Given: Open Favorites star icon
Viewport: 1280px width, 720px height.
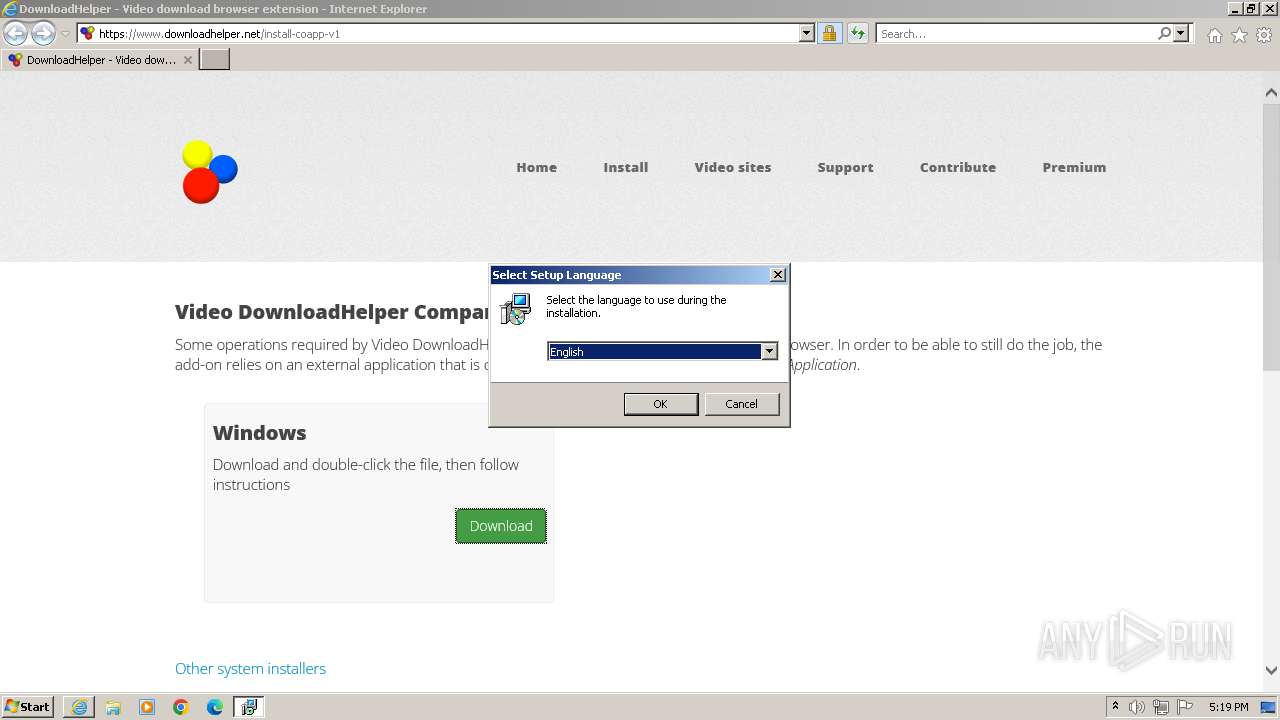Looking at the screenshot, I should [x=1239, y=35].
